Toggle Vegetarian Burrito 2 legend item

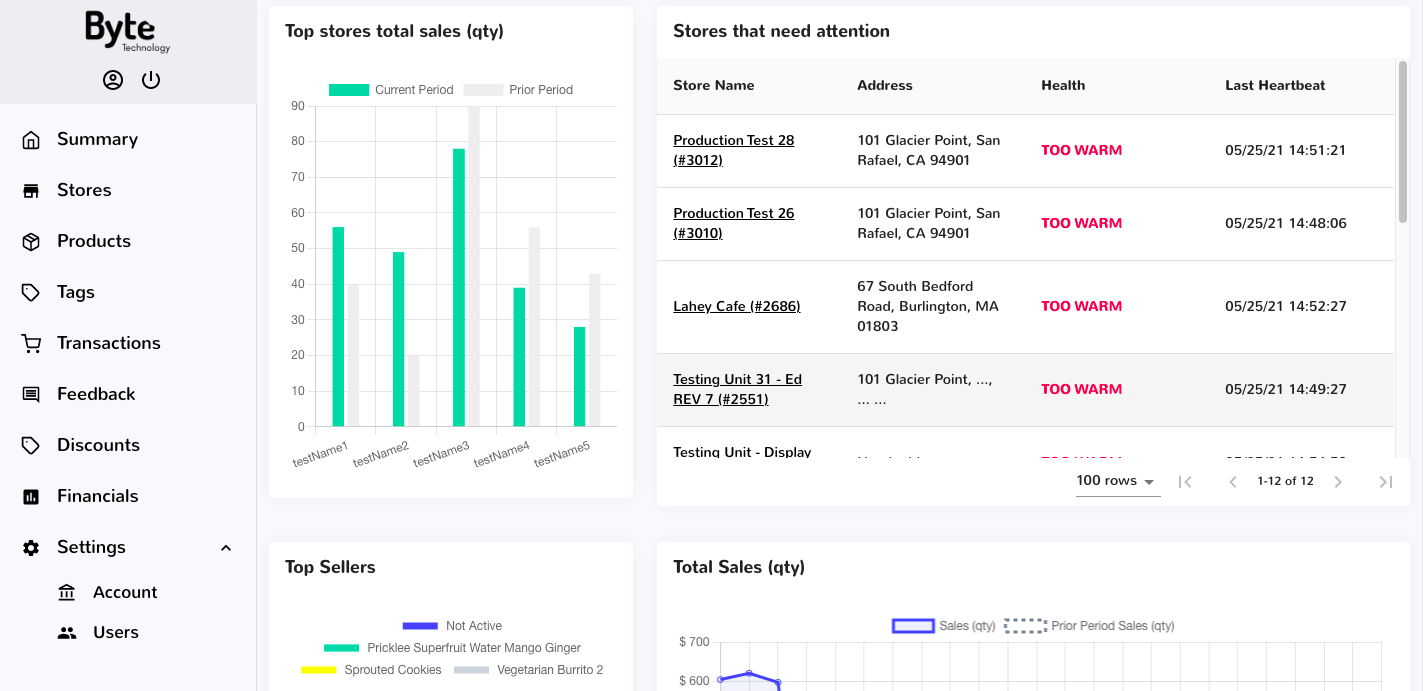pos(528,670)
